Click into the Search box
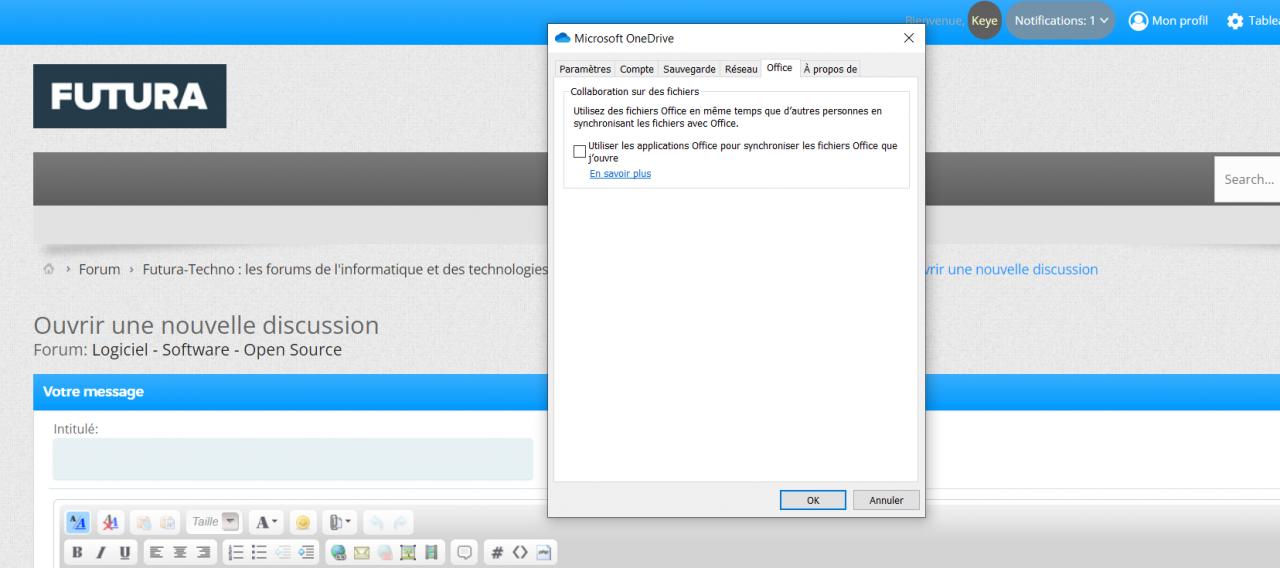Image resolution: width=1280 pixels, height=568 pixels. coord(1247,180)
